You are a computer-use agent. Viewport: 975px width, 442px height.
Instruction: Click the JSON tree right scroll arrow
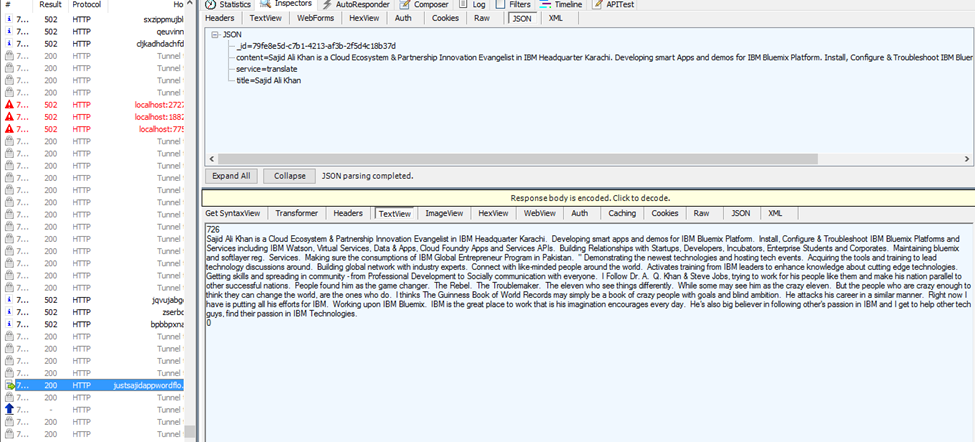968,159
